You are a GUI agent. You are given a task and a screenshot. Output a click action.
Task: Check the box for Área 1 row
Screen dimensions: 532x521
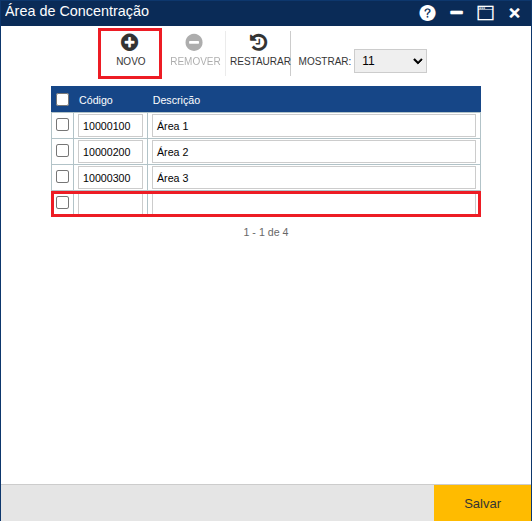(x=62, y=124)
